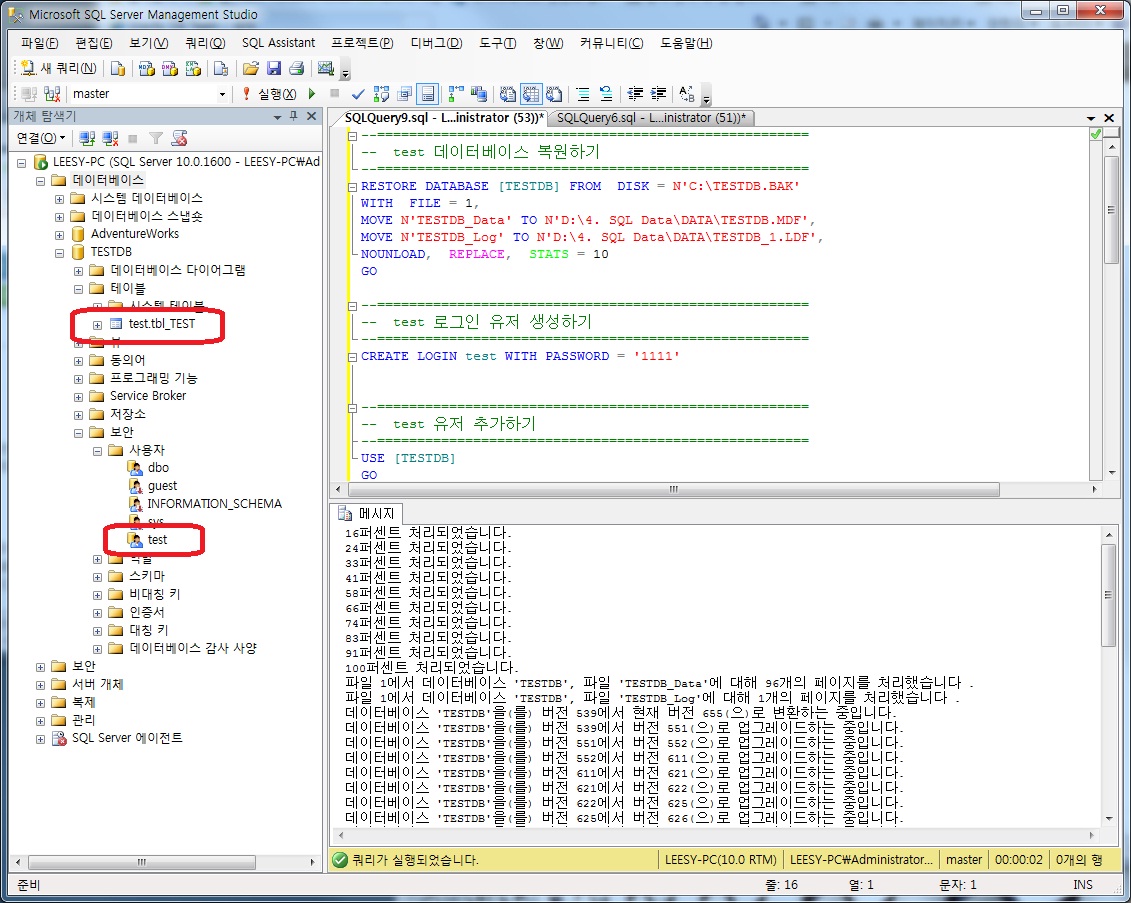Select the INFORMATION_SCHEMA user

click(x=214, y=503)
